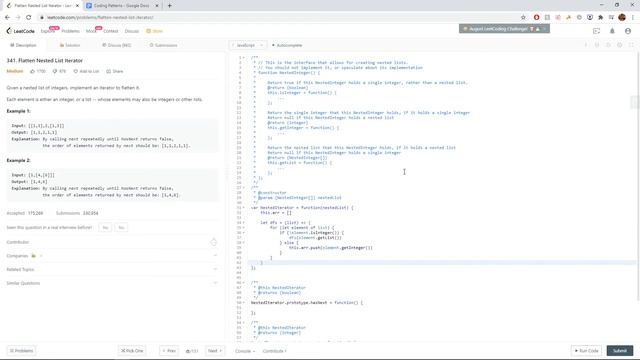Viewport: 640px width, 360px height.
Task: Go to next problem with Next
Action: 215,351
